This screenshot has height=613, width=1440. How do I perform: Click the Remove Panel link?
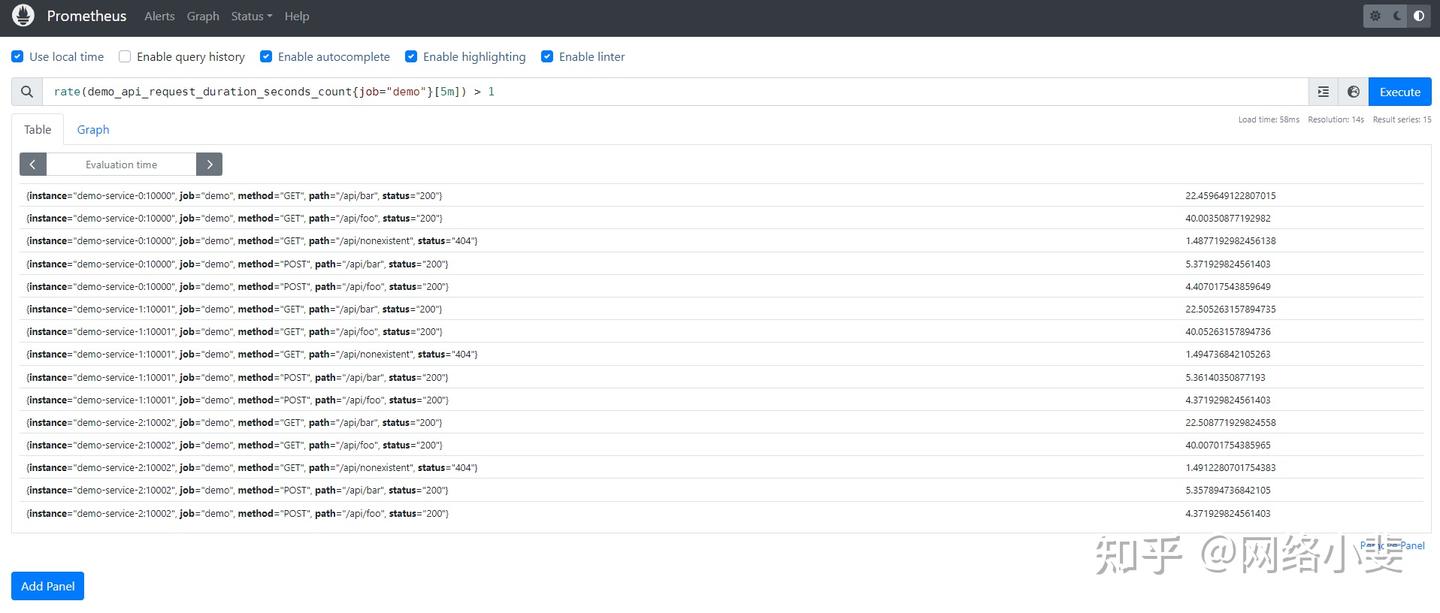pyautogui.click(x=1392, y=546)
